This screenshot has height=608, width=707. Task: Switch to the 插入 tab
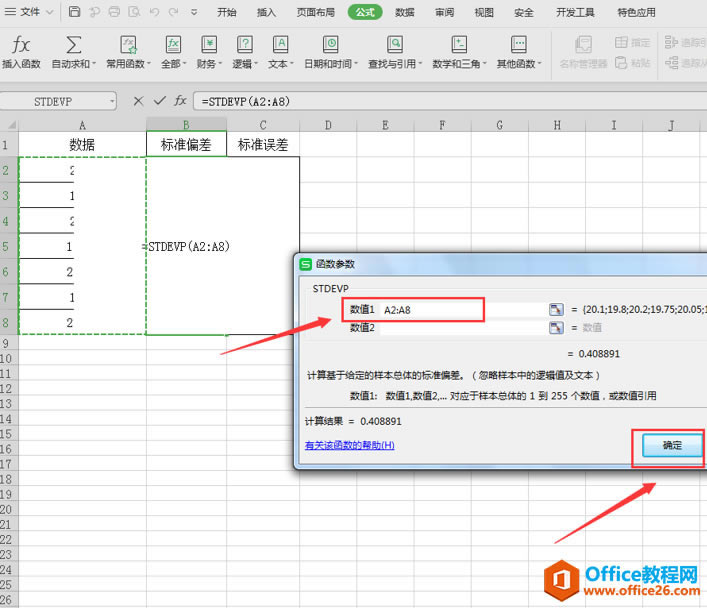click(x=266, y=12)
